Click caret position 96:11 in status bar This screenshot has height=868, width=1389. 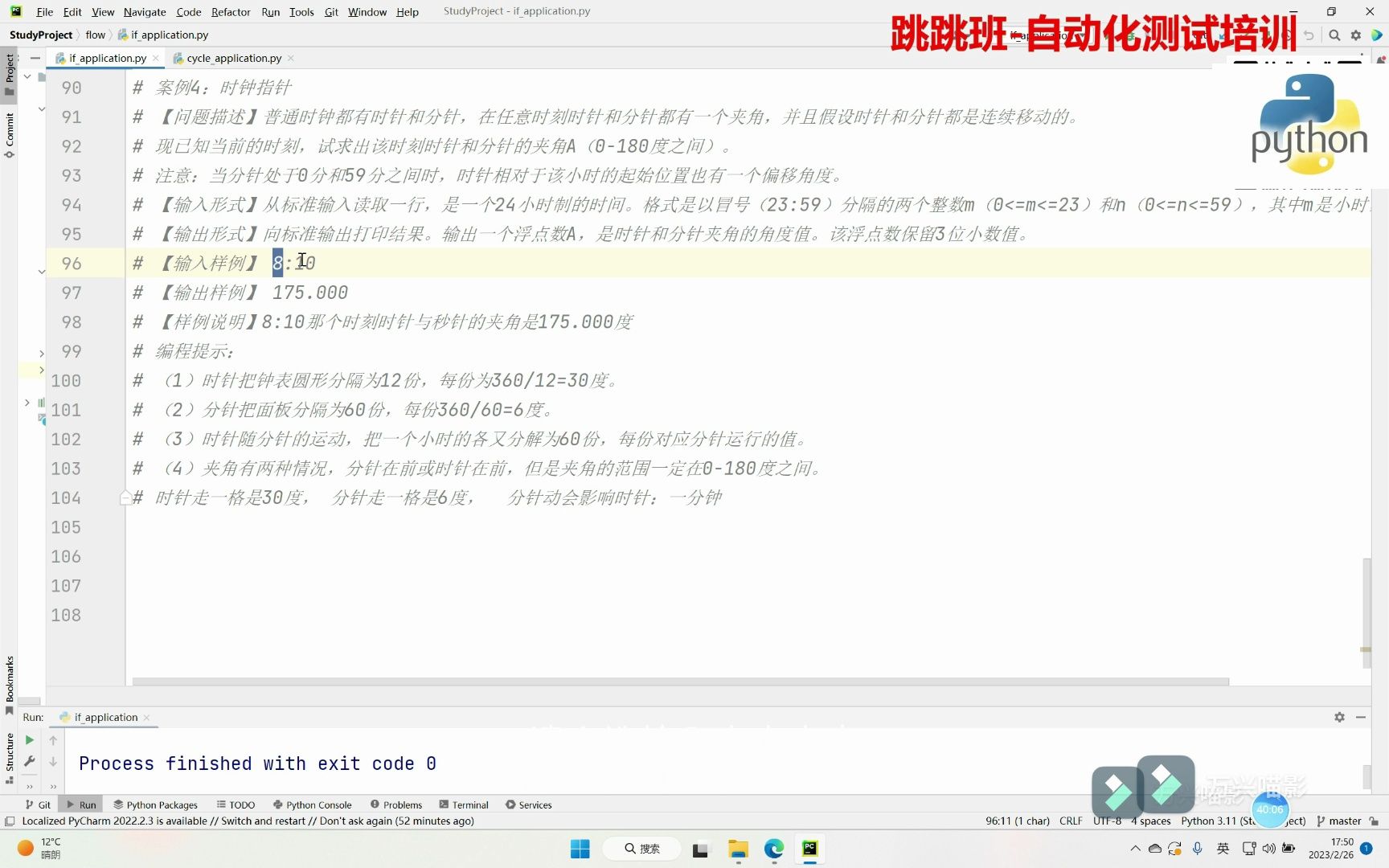[x=1018, y=821]
